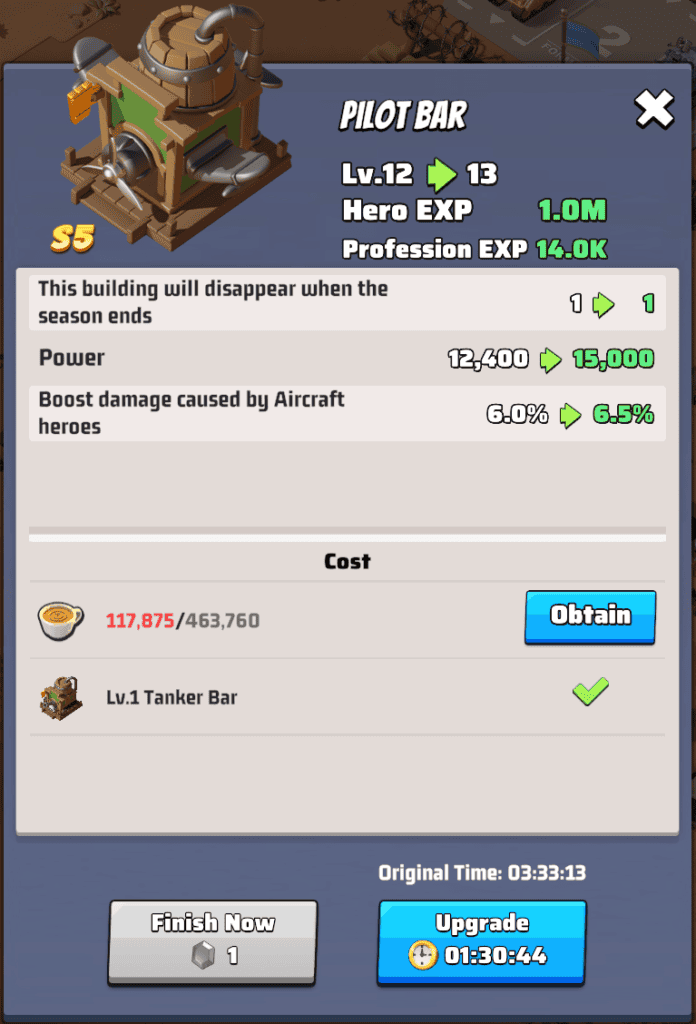
Task: Click the Profession EXP 14.0K value
Action: pos(572,249)
